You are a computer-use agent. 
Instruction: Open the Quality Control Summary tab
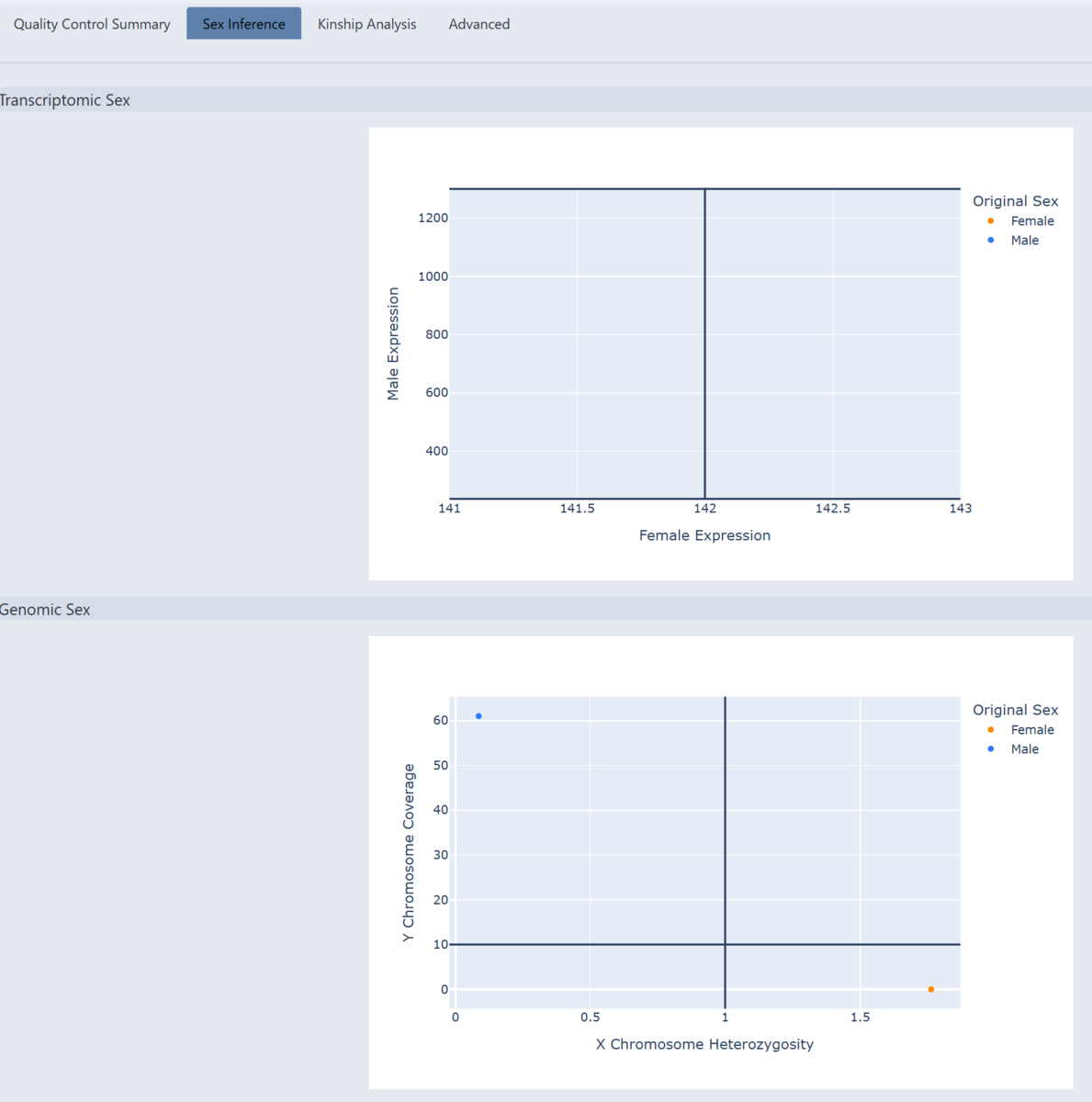pyautogui.click(x=92, y=24)
